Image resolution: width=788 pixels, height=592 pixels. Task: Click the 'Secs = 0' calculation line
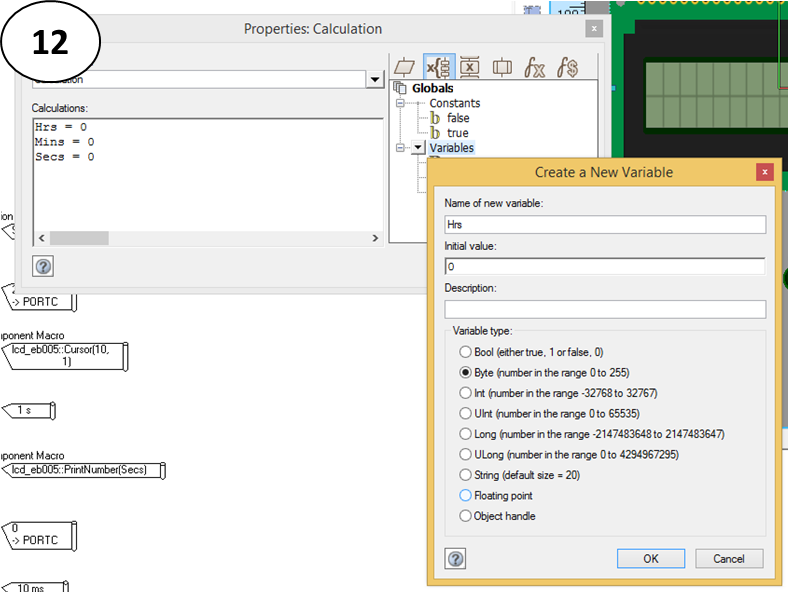tap(64, 157)
